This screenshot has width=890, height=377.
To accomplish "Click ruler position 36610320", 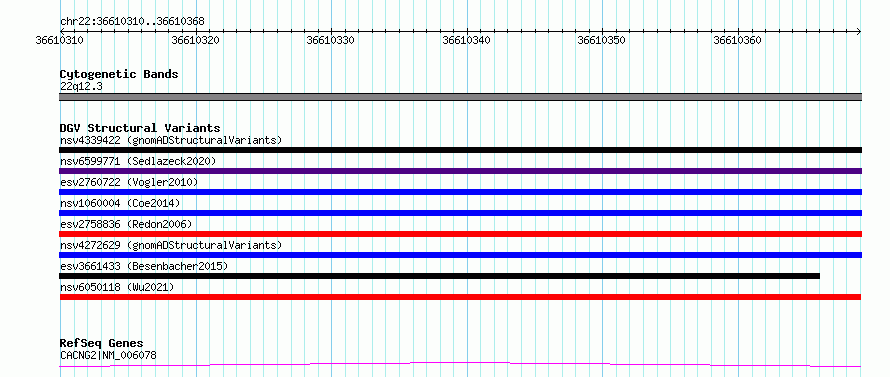I will click(195, 41).
